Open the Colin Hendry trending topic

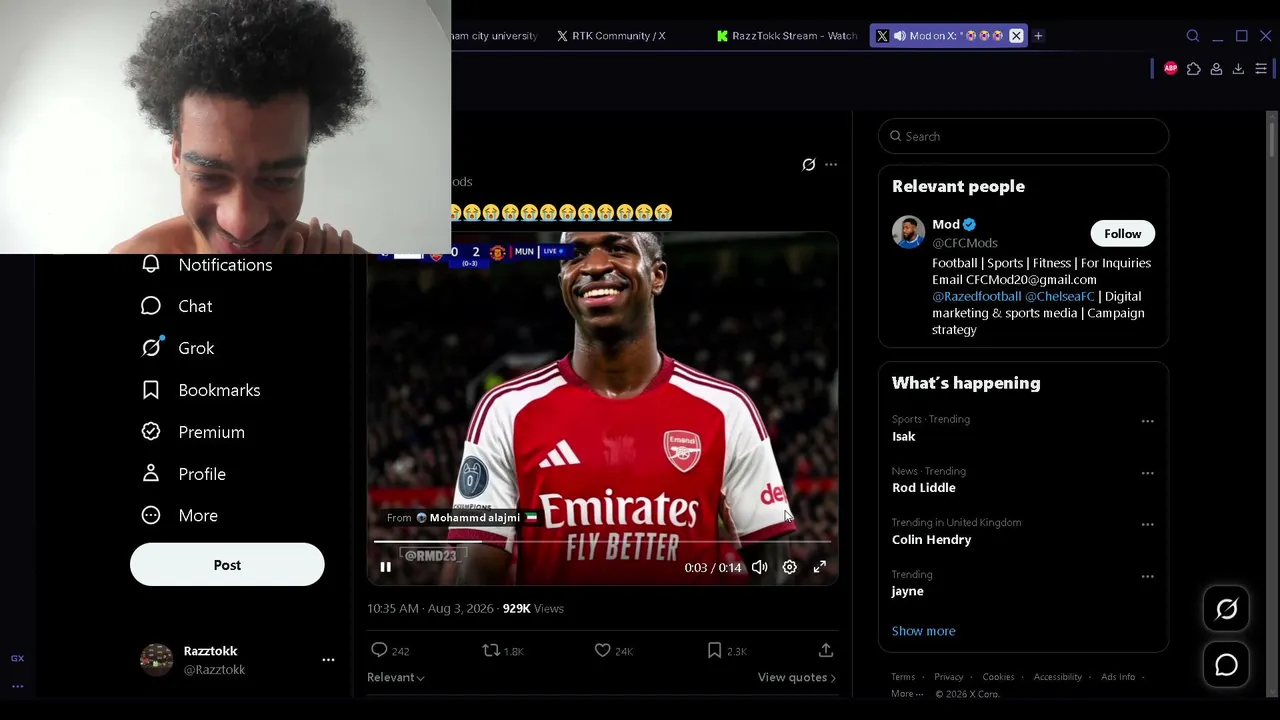click(x=932, y=540)
